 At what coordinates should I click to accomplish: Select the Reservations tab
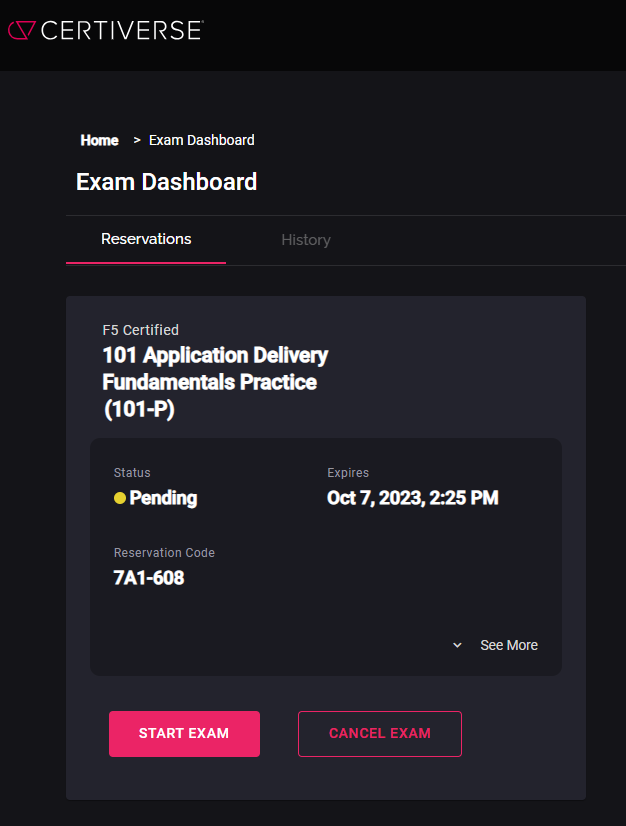pyautogui.click(x=146, y=239)
